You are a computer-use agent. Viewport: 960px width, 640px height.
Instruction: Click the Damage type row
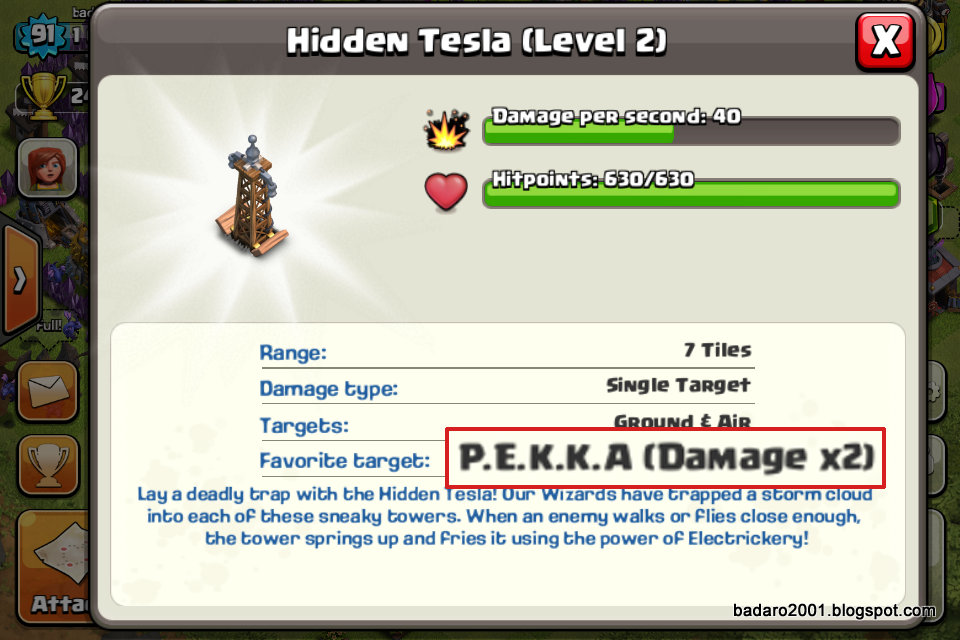[507, 388]
